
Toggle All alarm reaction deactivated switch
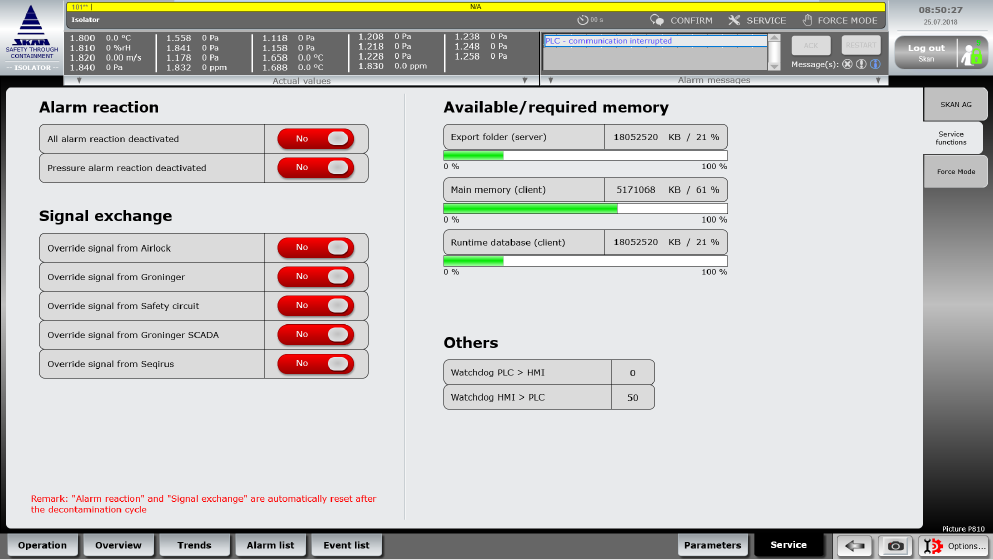coord(315,139)
